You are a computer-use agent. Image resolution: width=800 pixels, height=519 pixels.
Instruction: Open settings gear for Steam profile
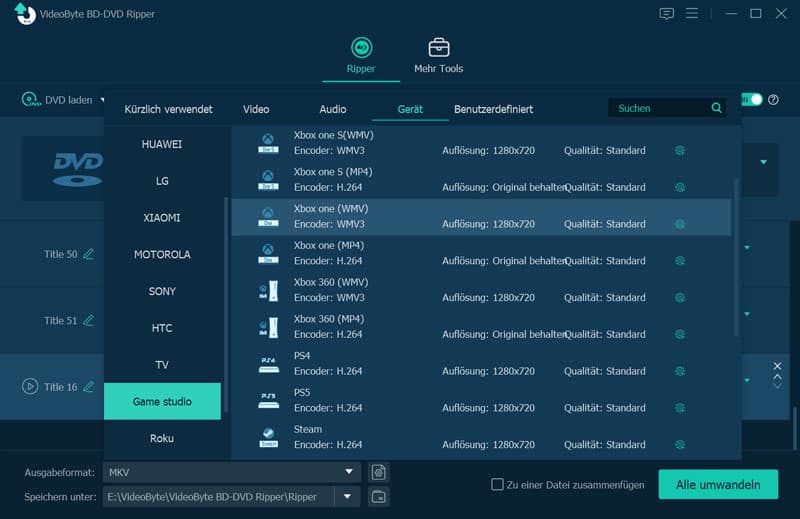[x=680, y=444]
